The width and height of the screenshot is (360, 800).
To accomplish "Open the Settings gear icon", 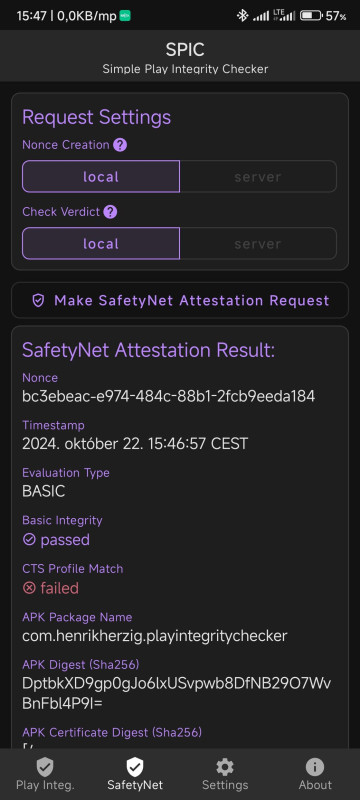I will [225, 766].
